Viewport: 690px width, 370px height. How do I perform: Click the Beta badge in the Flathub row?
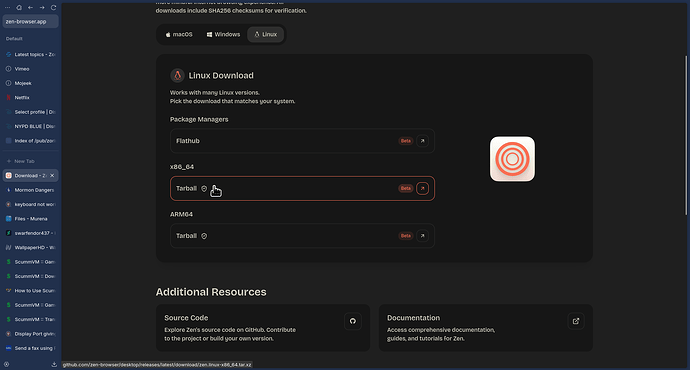pos(406,141)
